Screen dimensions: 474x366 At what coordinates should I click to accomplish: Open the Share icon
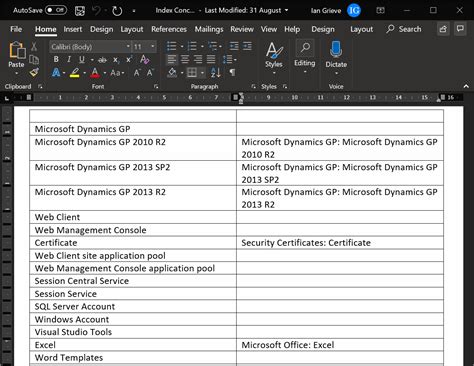coord(443,29)
